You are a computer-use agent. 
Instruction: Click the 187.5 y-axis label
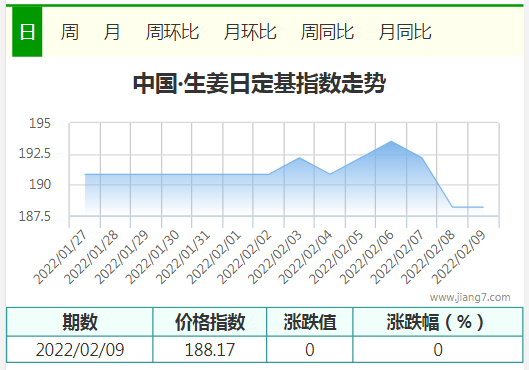34,216
